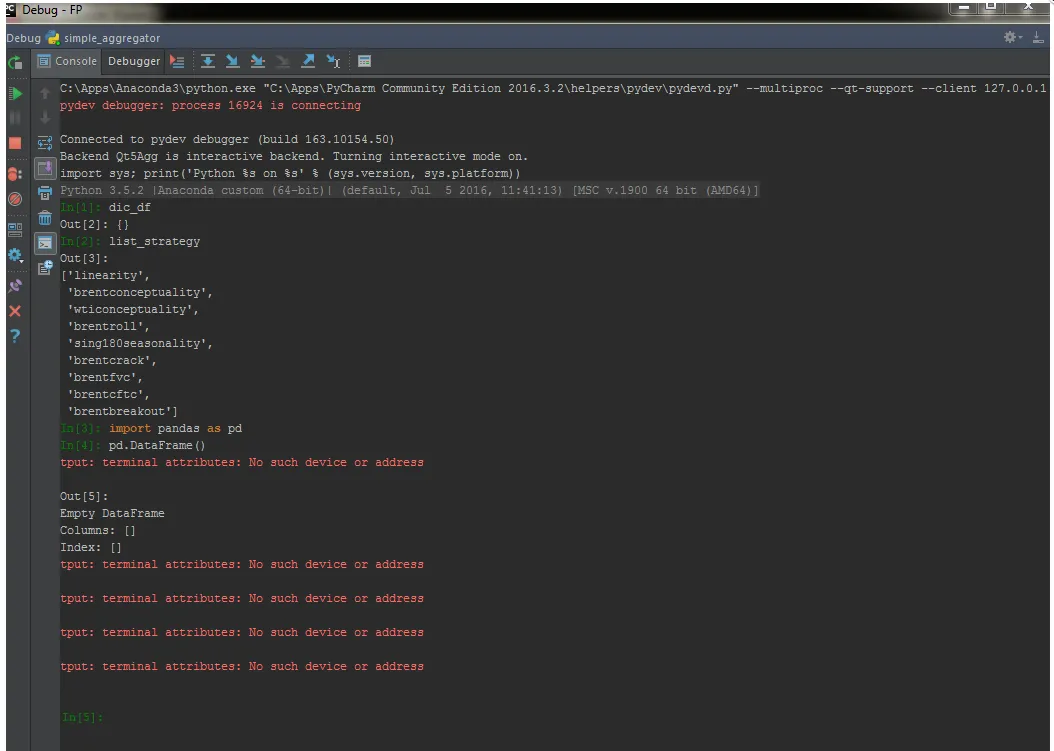
Task: Click the Step Over toolbar icon
Action: click(x=208, y=61)
